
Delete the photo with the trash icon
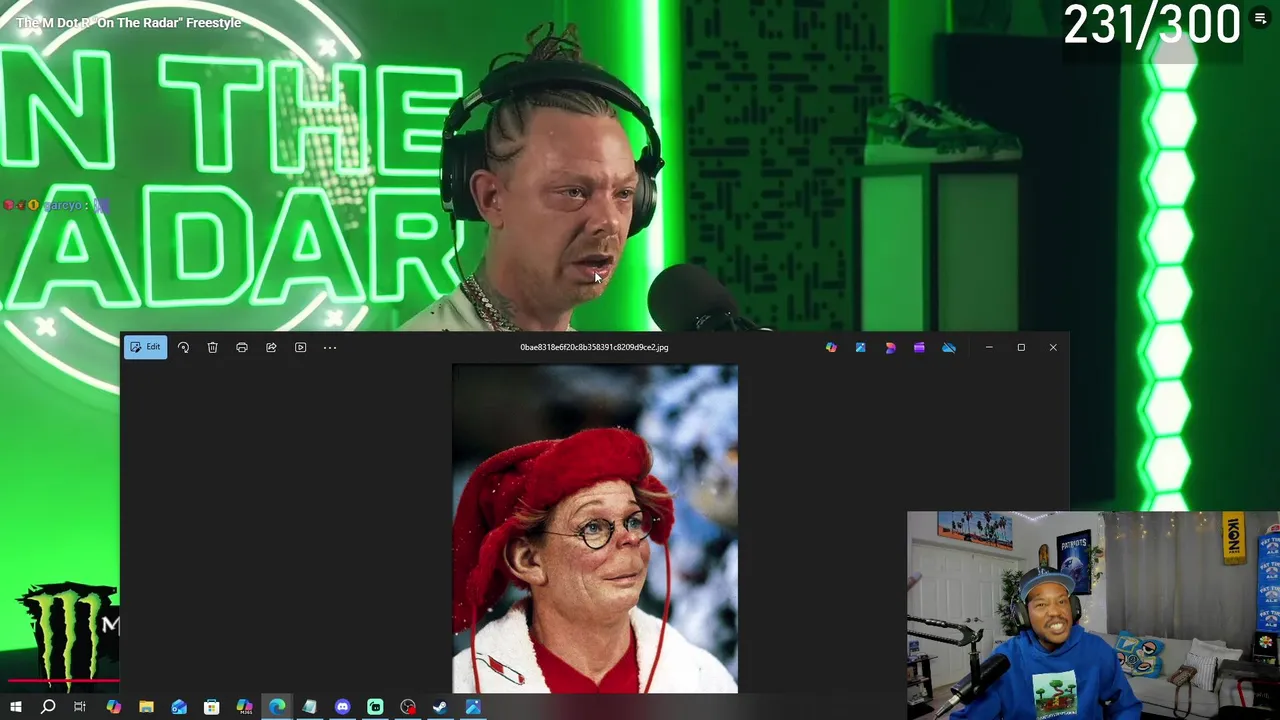pos(212,347)
